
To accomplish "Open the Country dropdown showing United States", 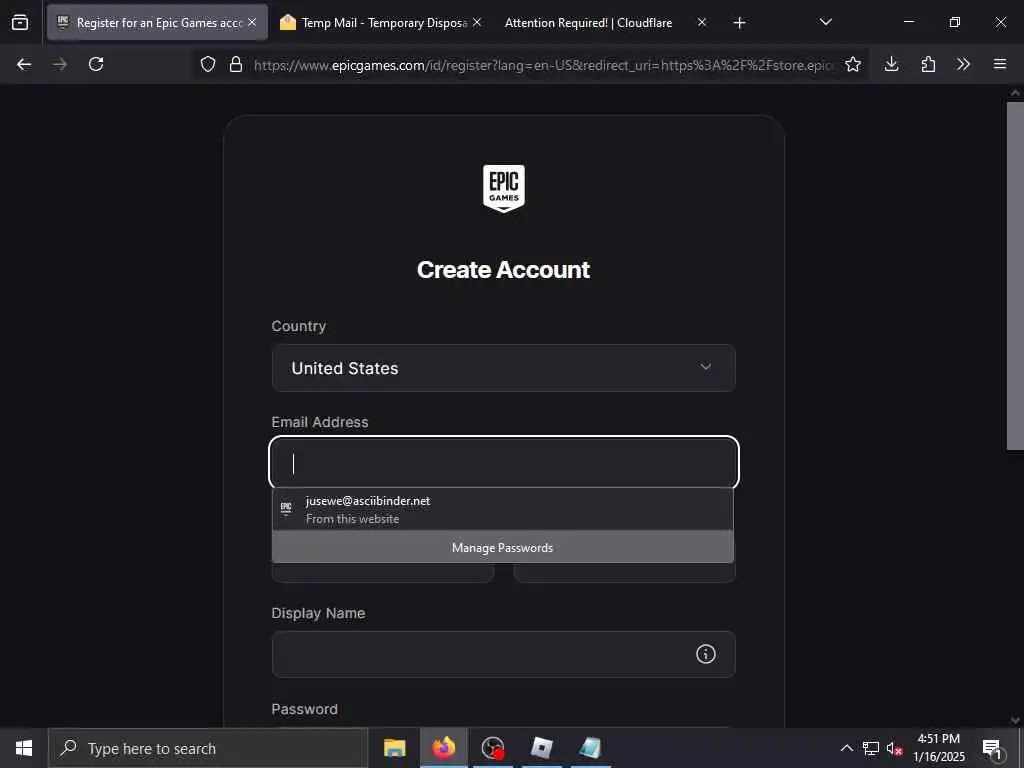I will (x=504, y=368).
